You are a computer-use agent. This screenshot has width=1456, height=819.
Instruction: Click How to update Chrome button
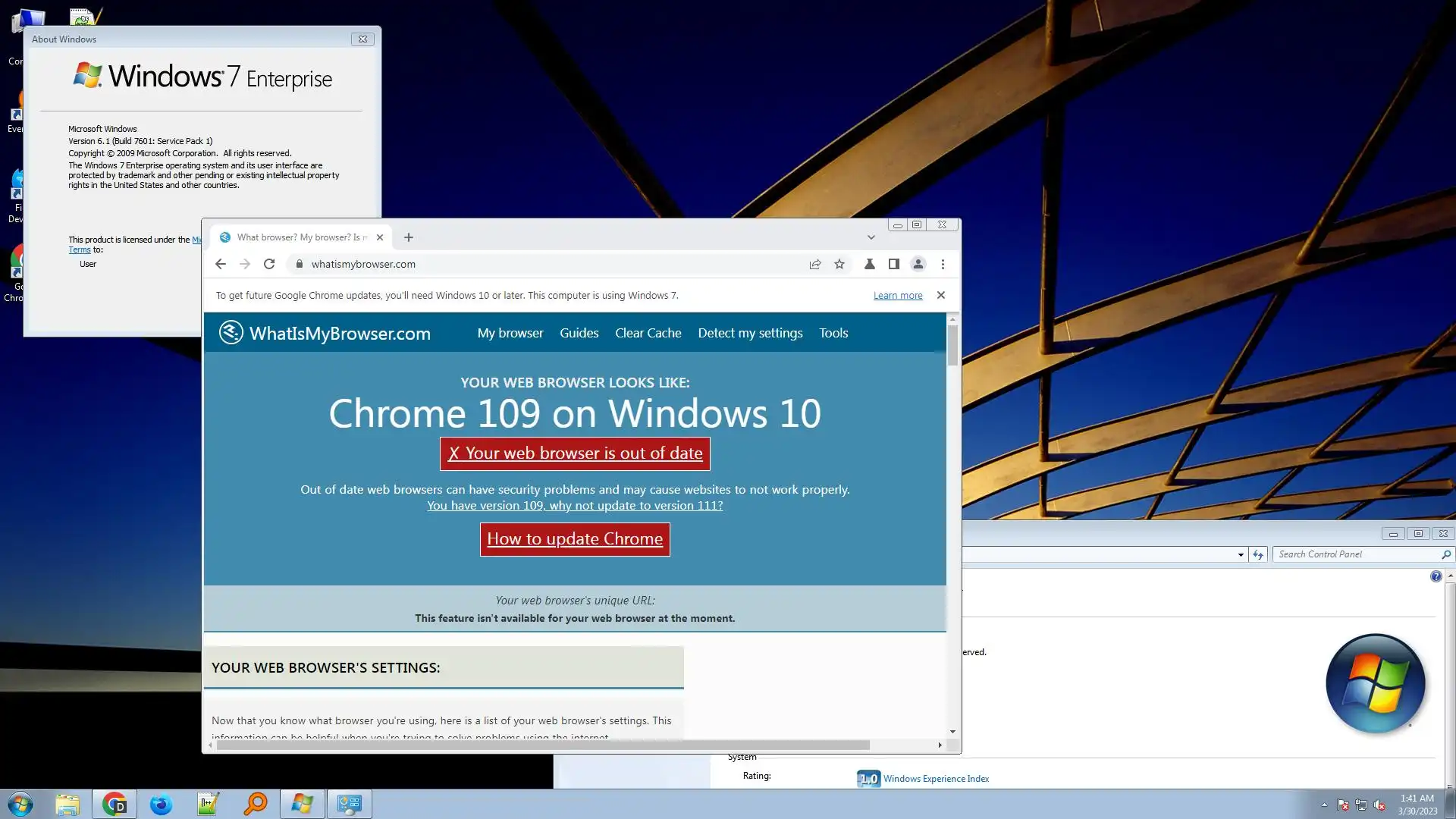pyautogui.click(x=575, y=539)
